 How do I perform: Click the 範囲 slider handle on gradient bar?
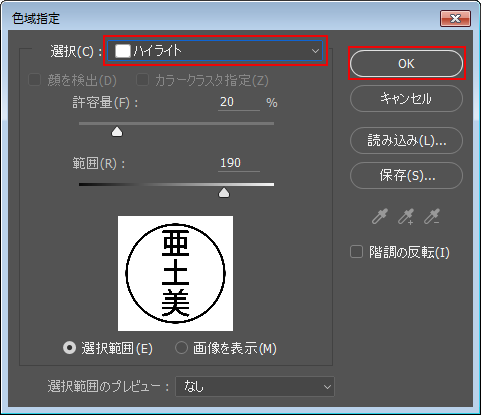point(224,193)
